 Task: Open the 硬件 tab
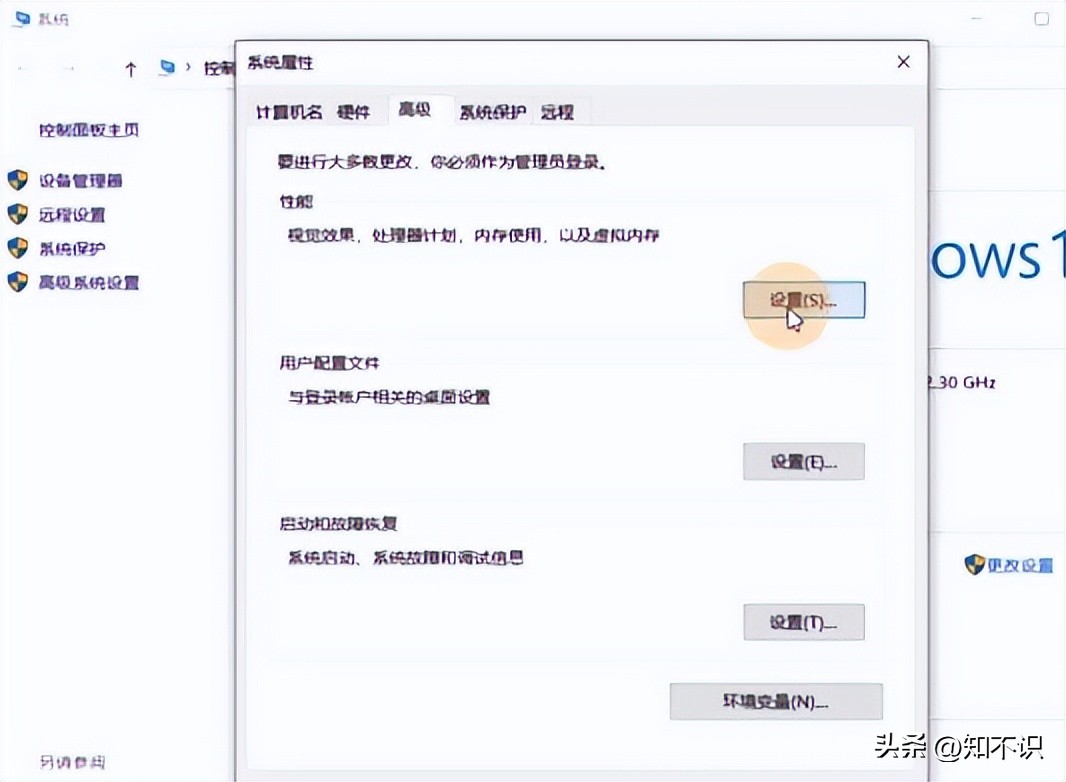pyautogui.click(x=356, y=111)
